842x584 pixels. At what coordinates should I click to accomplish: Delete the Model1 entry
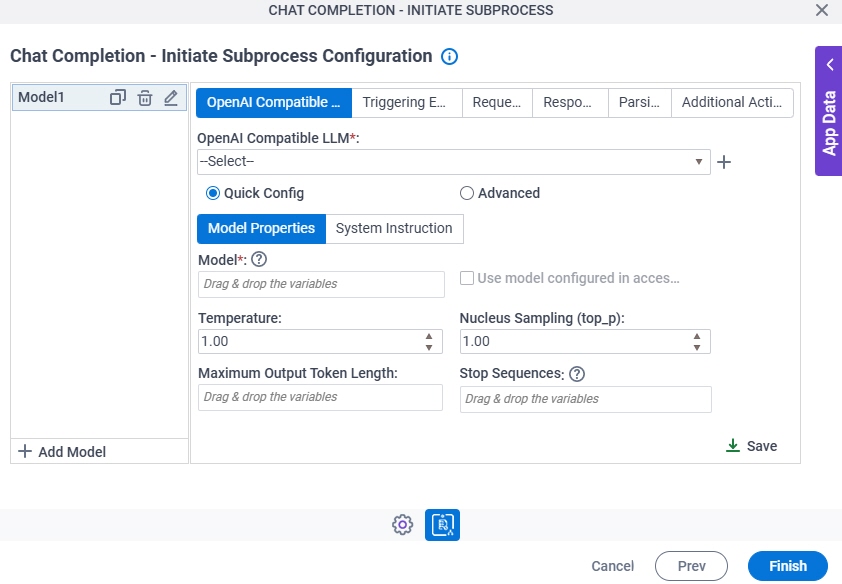tap(144, 98)
